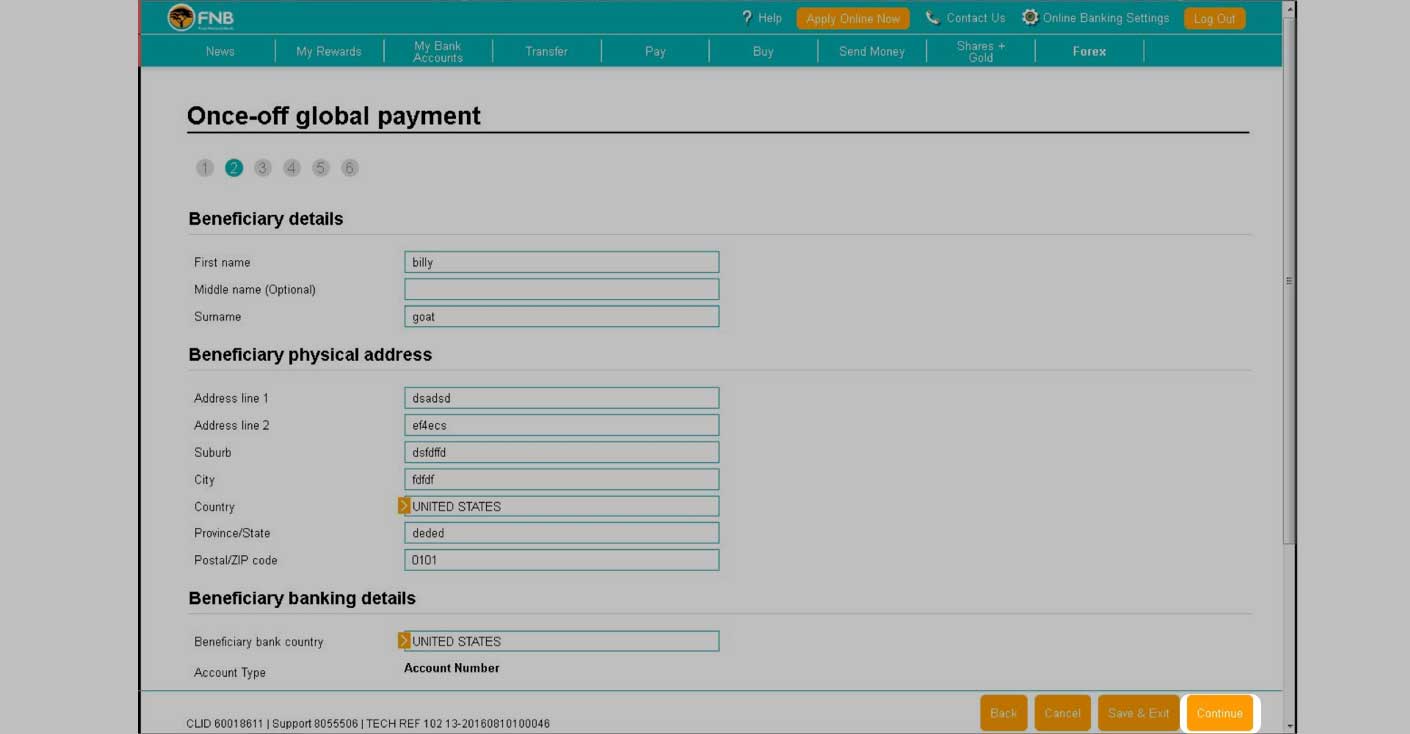Click the Continue button
This screenshot has width=1410, height=734.
click(x=1219, y=713)
